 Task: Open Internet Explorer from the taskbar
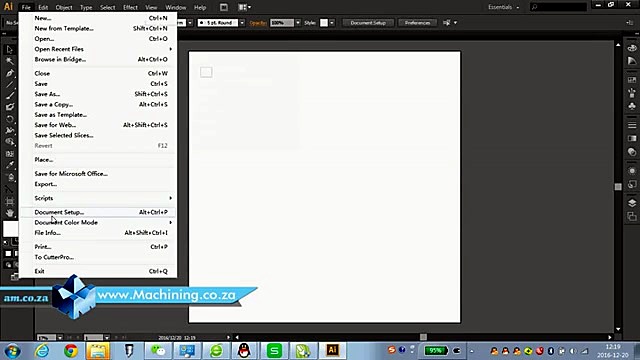tap(42, 351)
